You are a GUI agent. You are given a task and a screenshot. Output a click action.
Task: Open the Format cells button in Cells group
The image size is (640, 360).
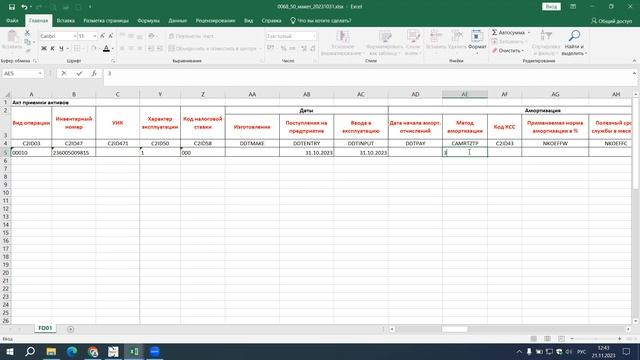click(477, 42)
